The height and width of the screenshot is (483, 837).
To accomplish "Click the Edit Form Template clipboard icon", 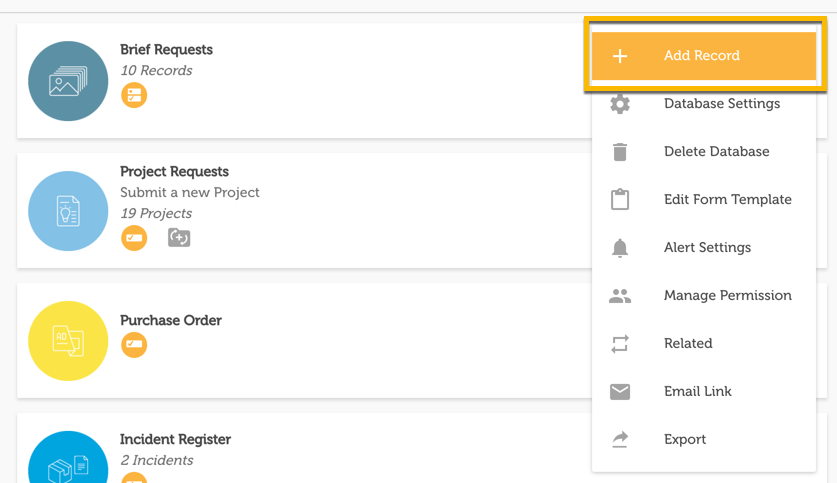I will (x=620, y=199).
